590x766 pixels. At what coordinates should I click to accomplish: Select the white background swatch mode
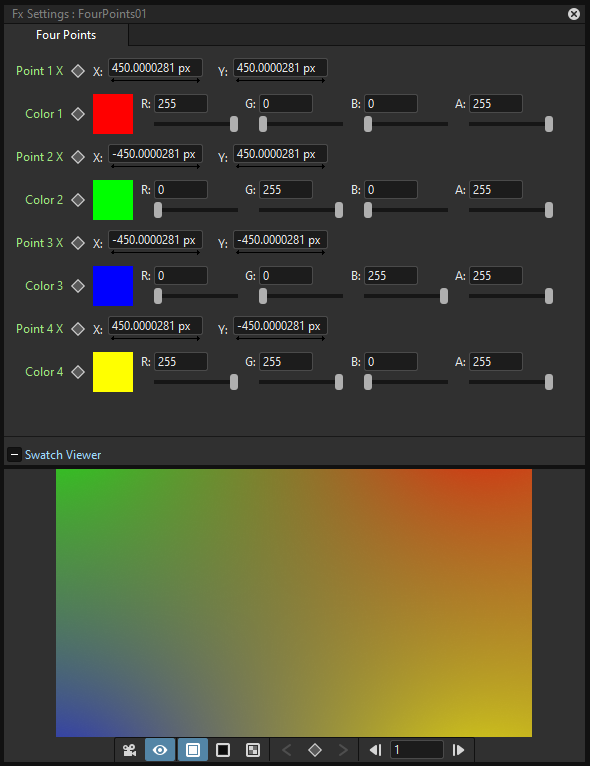[x=193, y=750]
